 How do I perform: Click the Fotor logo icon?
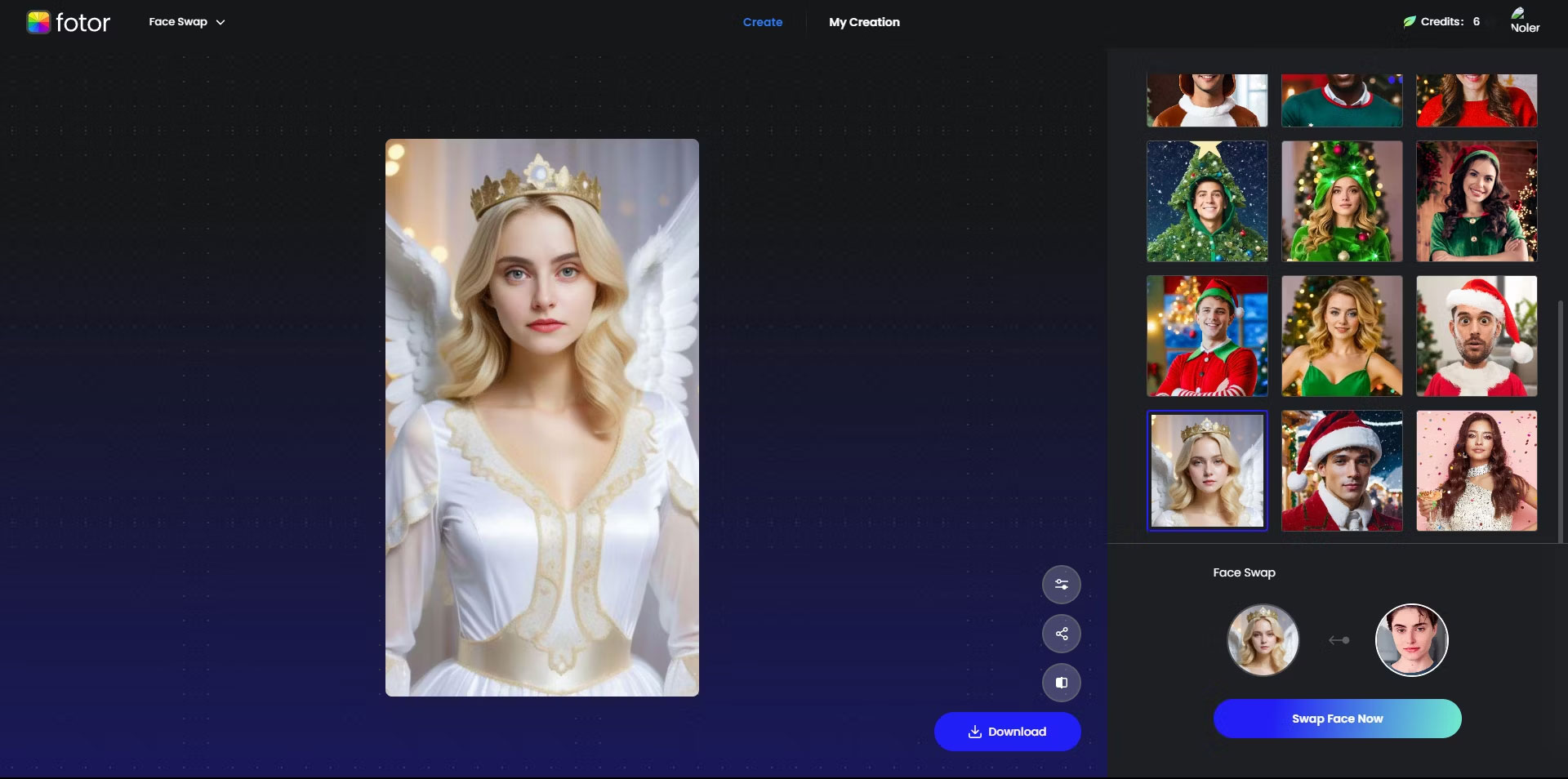tap(38, 22)
